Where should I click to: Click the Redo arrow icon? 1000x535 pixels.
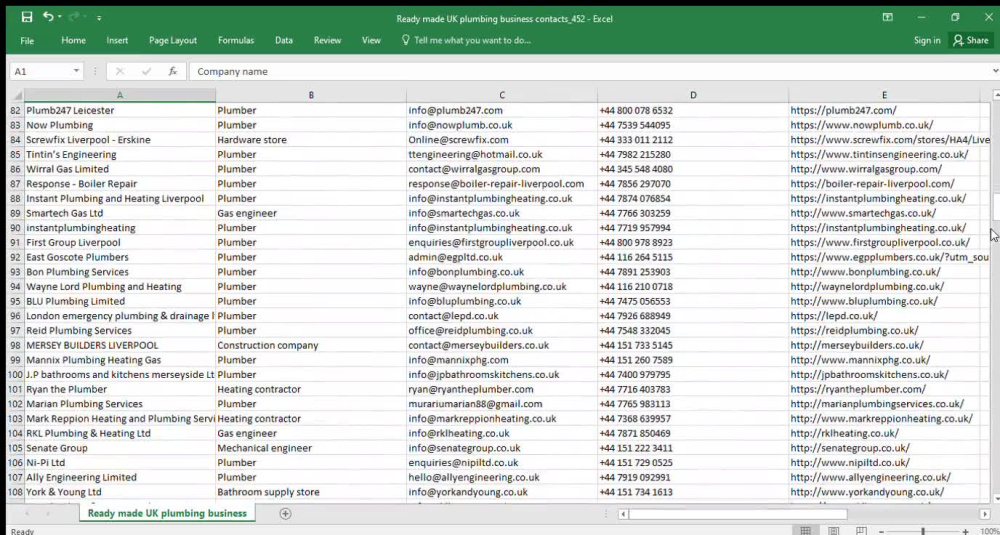(74, 17)
